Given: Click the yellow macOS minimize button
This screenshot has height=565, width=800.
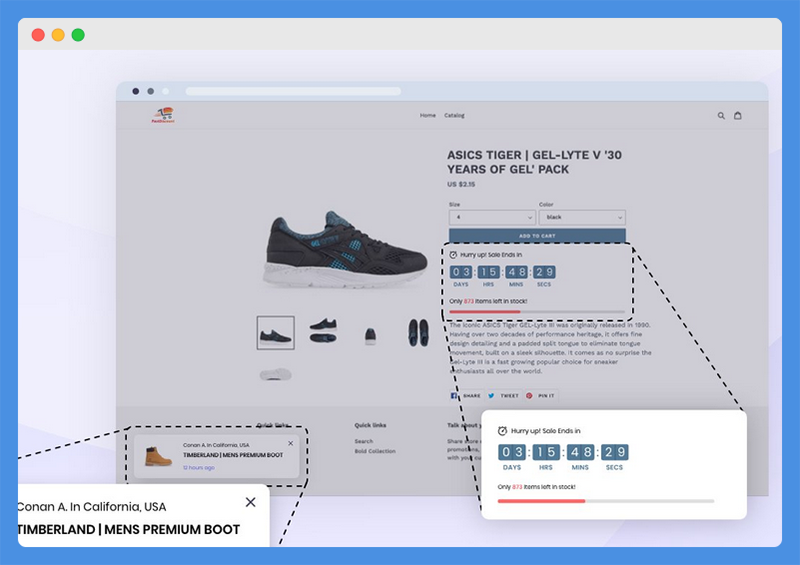Looking at the screenshot, I should 58,35.
